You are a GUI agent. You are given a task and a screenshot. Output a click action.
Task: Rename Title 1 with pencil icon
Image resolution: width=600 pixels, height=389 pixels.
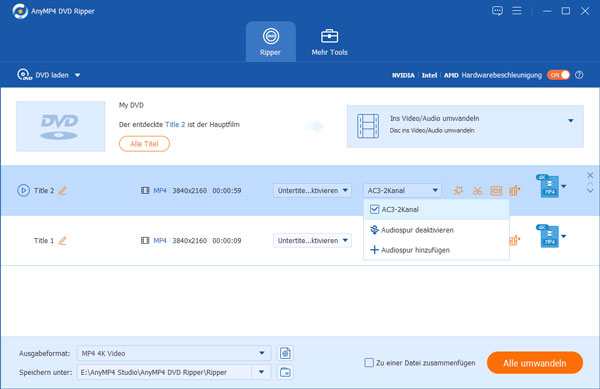pyautogui.click(x=63, y=241)
